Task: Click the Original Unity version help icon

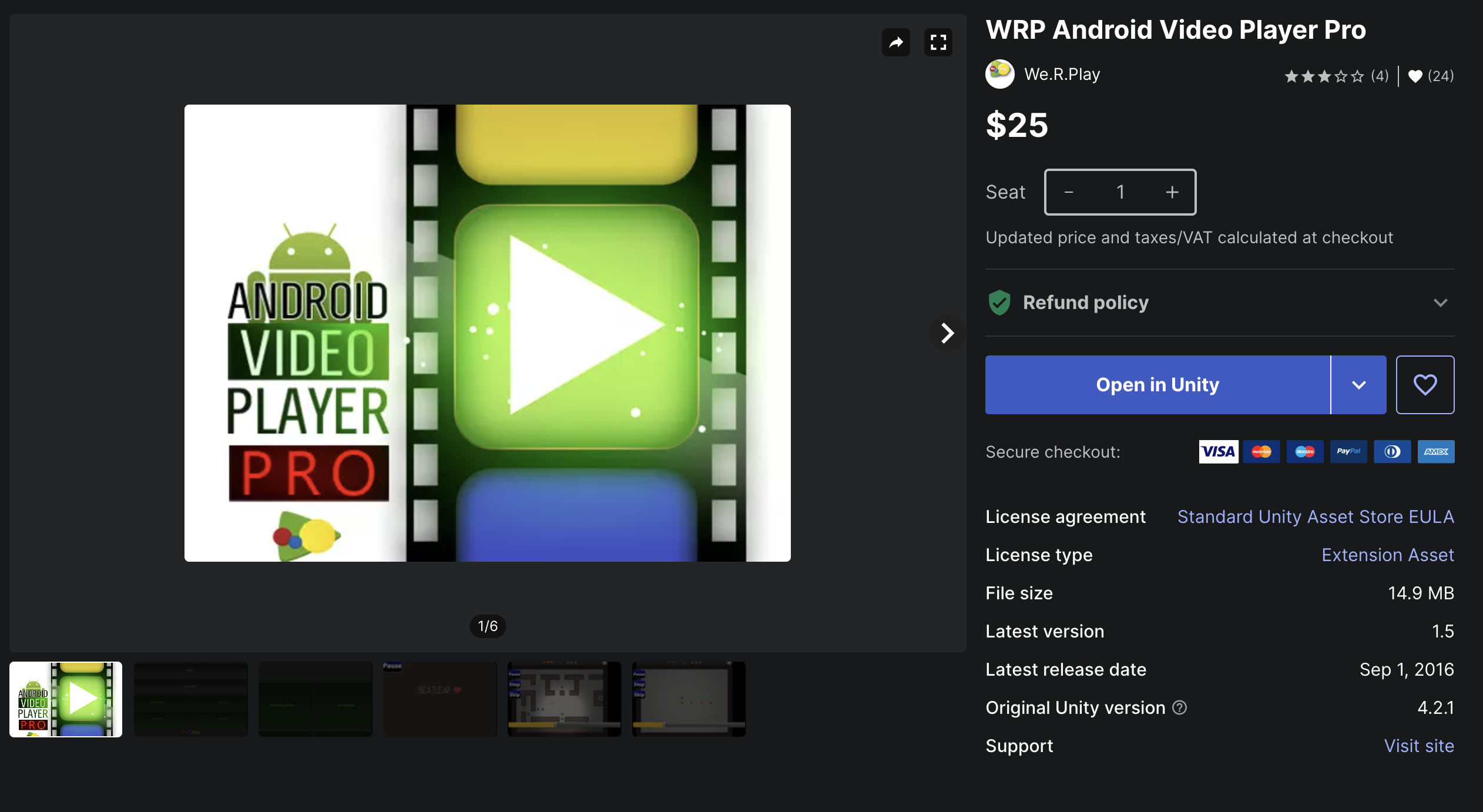Action: click(1180, 707)
